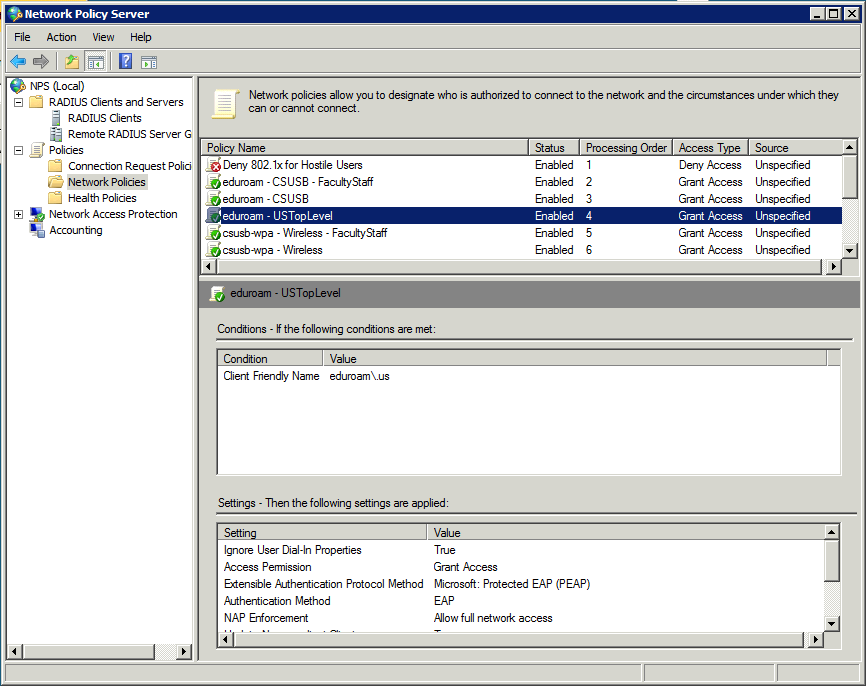The image size is (866, 686).
Task: Click the Accounting icon in tree
Action: click(37, 230)
